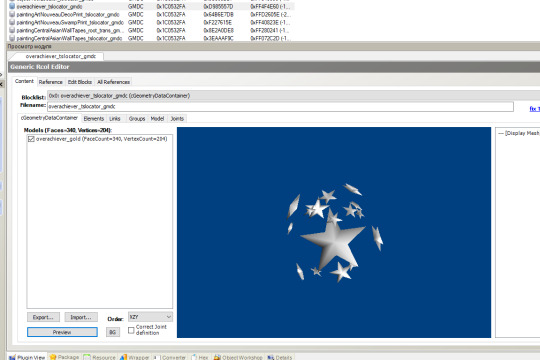Switch to the Content tab

(24, 81)
